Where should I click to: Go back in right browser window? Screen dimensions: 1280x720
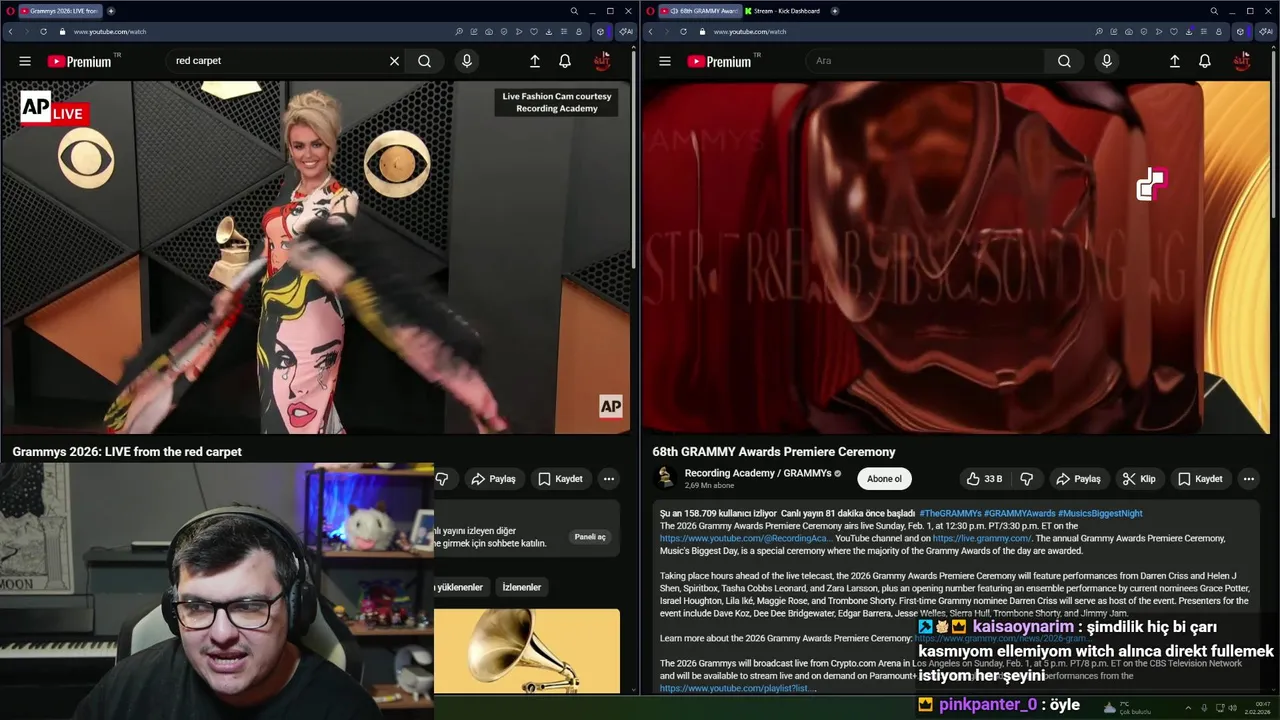click(x=650, y=31)
